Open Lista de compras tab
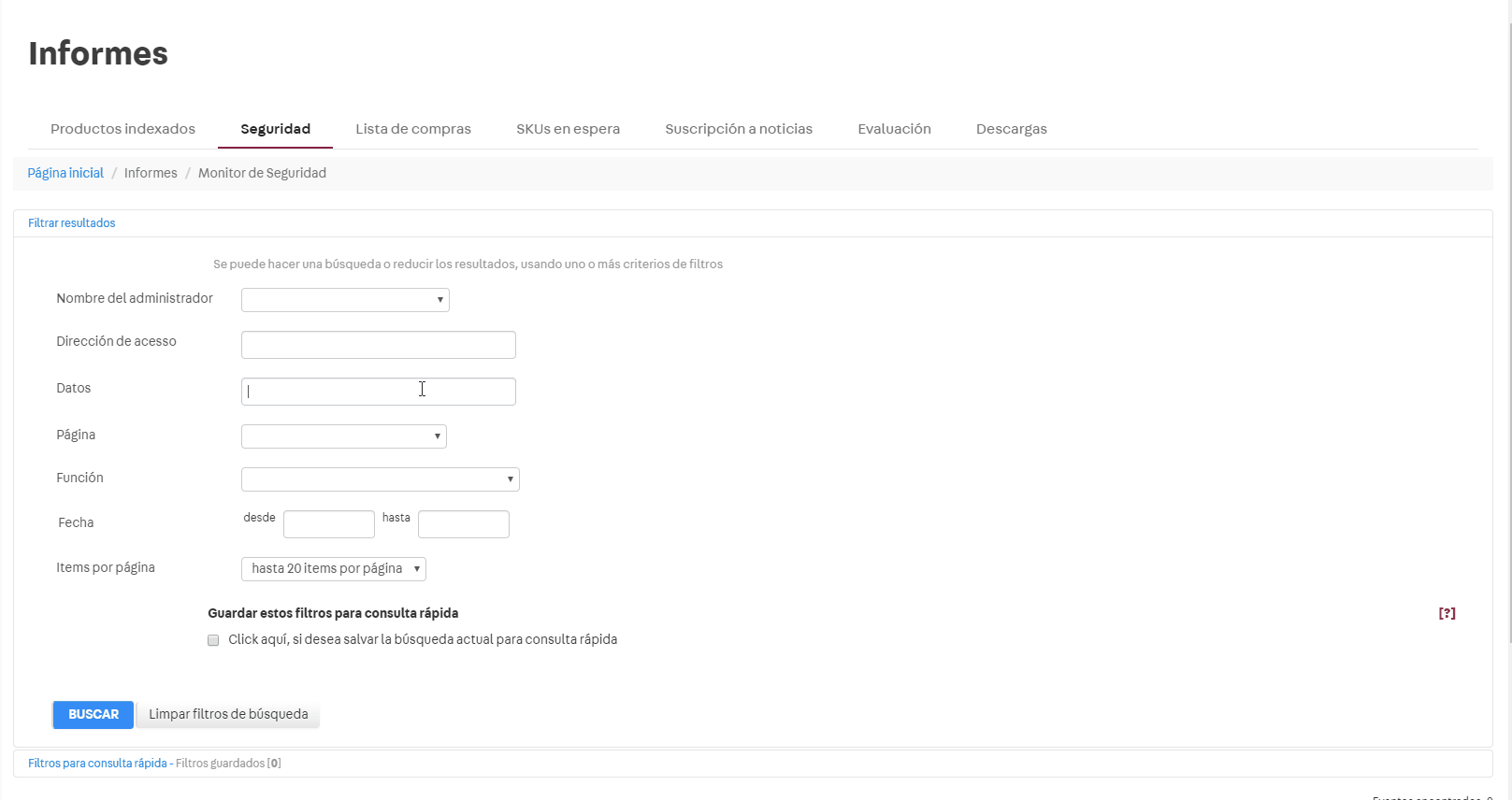This screenshot has height=800, width=1512. point(412,129)
